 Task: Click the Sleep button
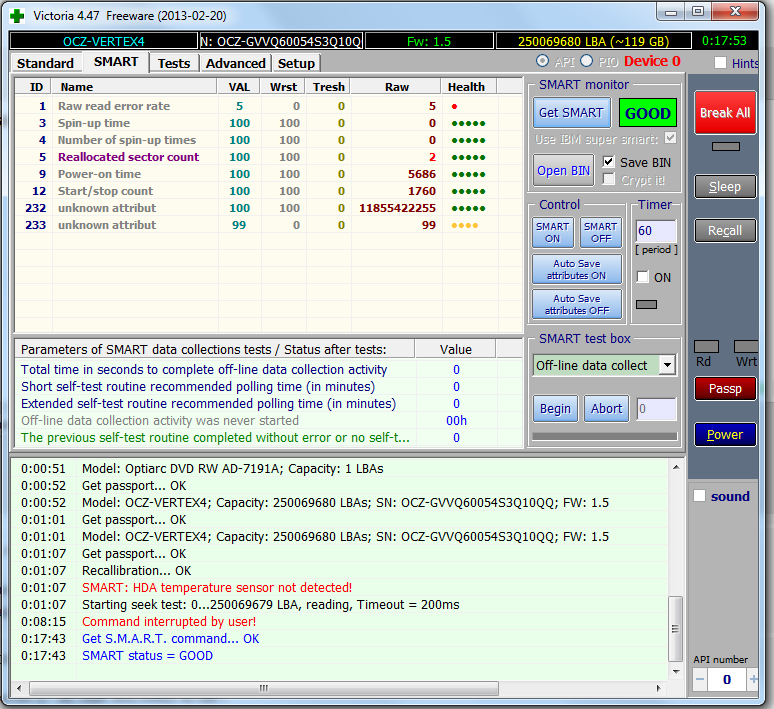725,187
